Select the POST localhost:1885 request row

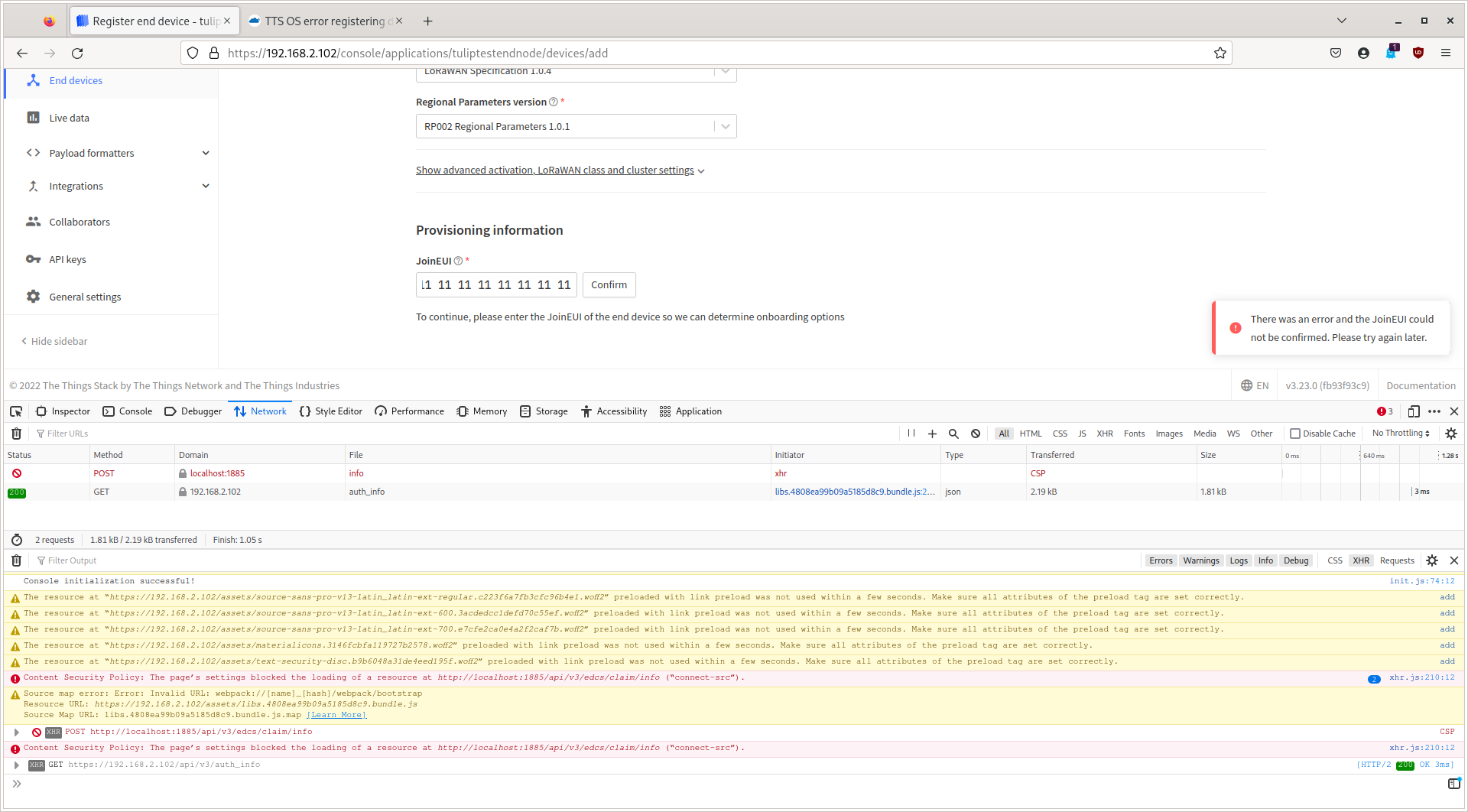click(734, 473)
